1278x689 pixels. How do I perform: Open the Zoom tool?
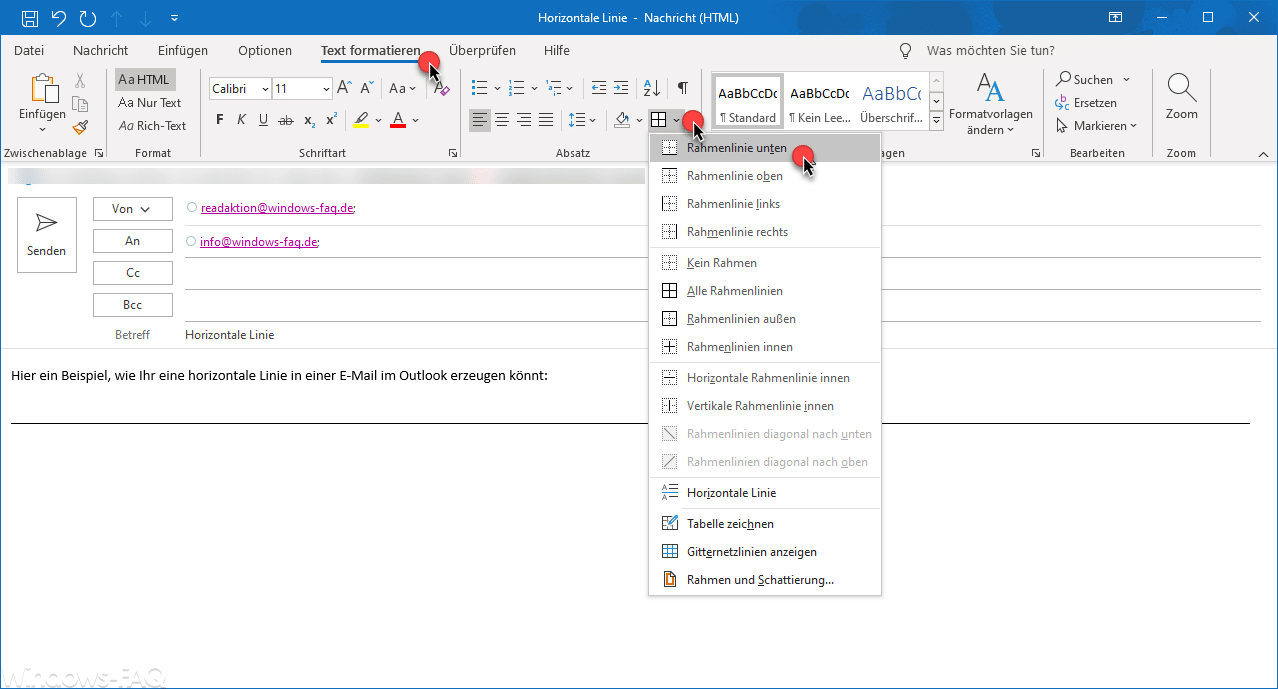pyautogui.click(x=1181, y=95)
